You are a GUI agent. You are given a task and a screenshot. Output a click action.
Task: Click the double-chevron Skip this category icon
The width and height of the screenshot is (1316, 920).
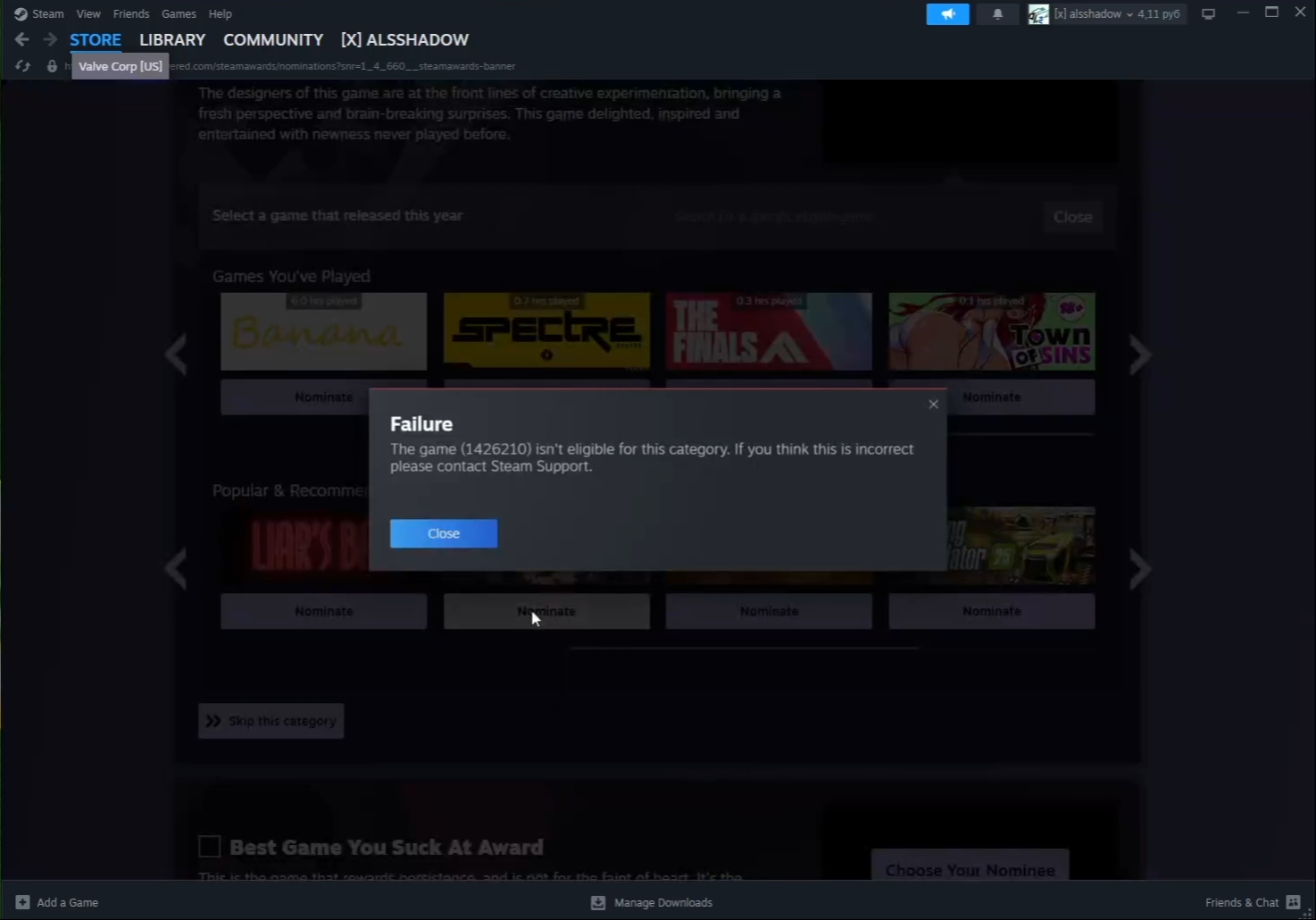(213, 721)
